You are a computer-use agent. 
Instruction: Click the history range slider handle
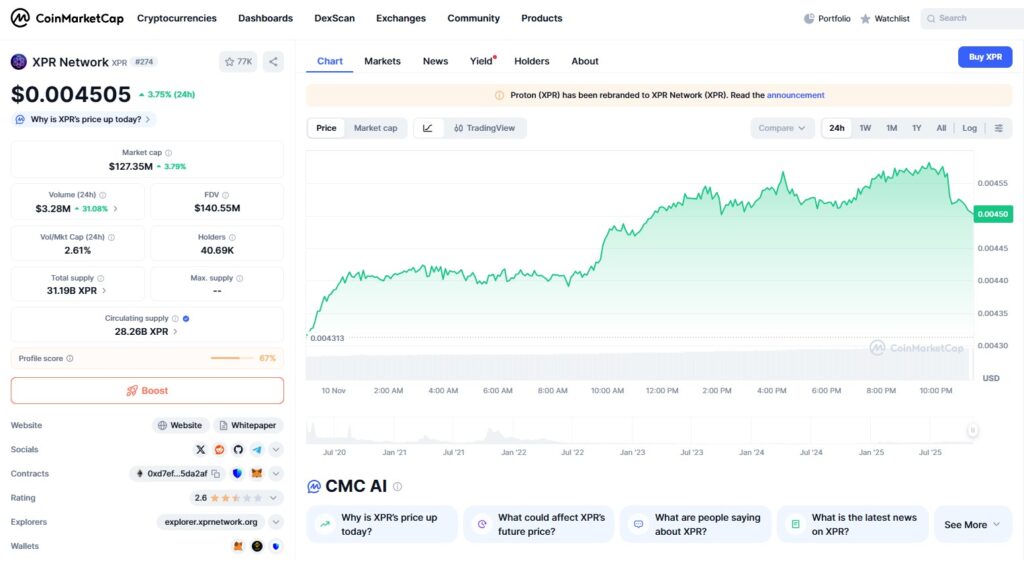(971, 430)
